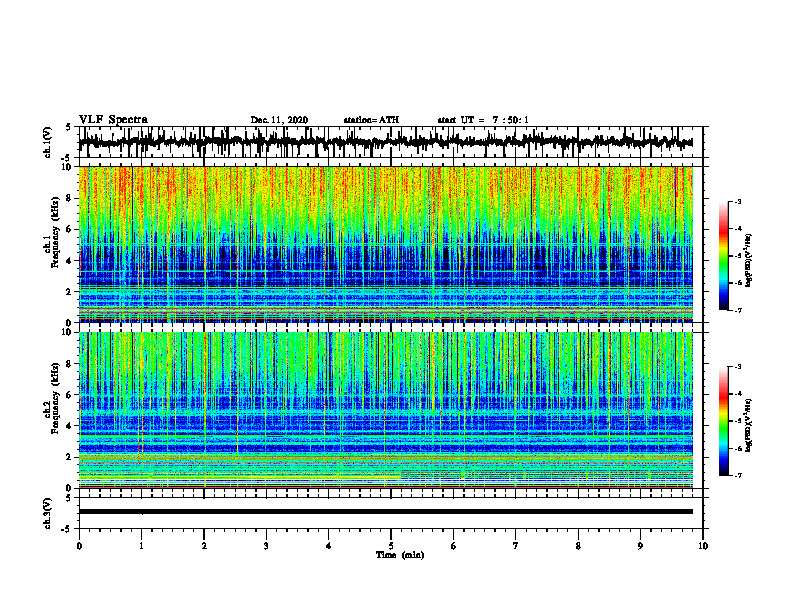
Task: Click inside the ch.2 frequency spectrogram panel
Action: pos(385,410)
